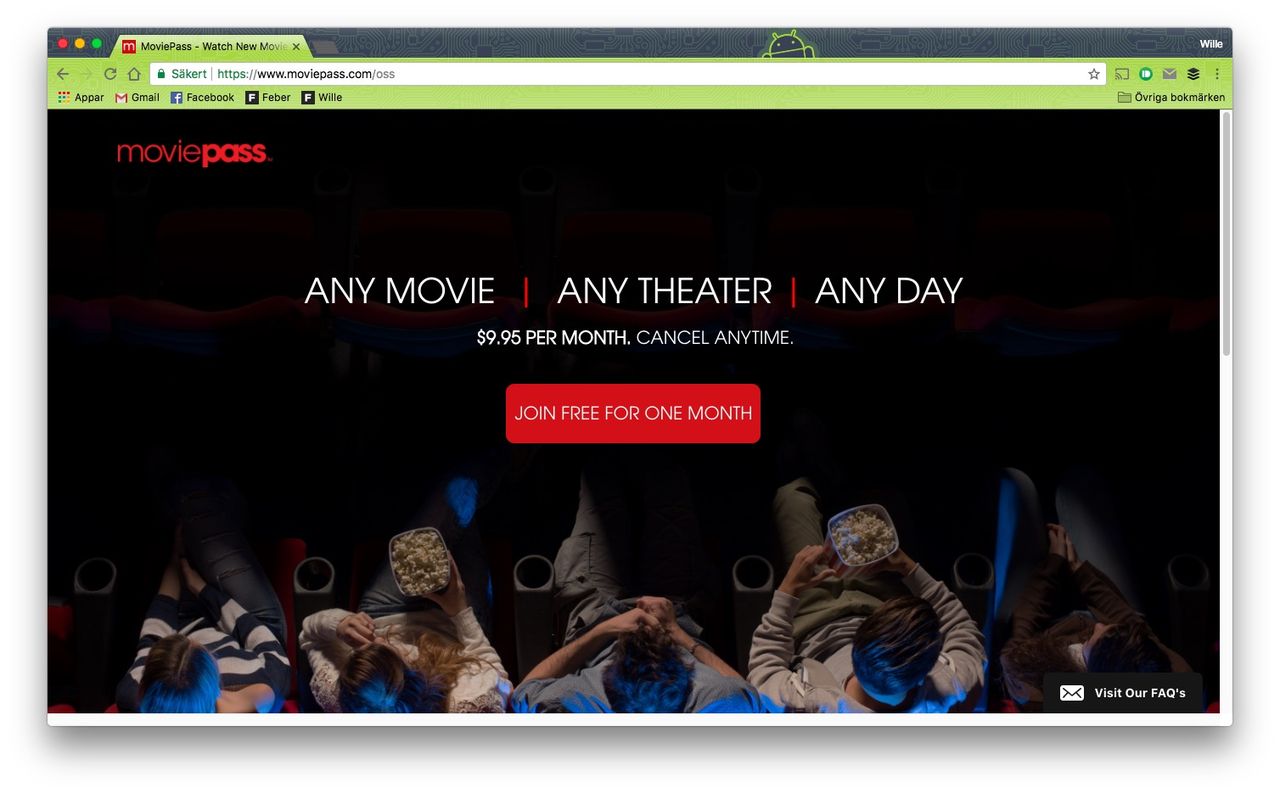Go back with the browser back arrow
Image resolution: width=1280 pixels, height=794 pixels.
(63, 74)
